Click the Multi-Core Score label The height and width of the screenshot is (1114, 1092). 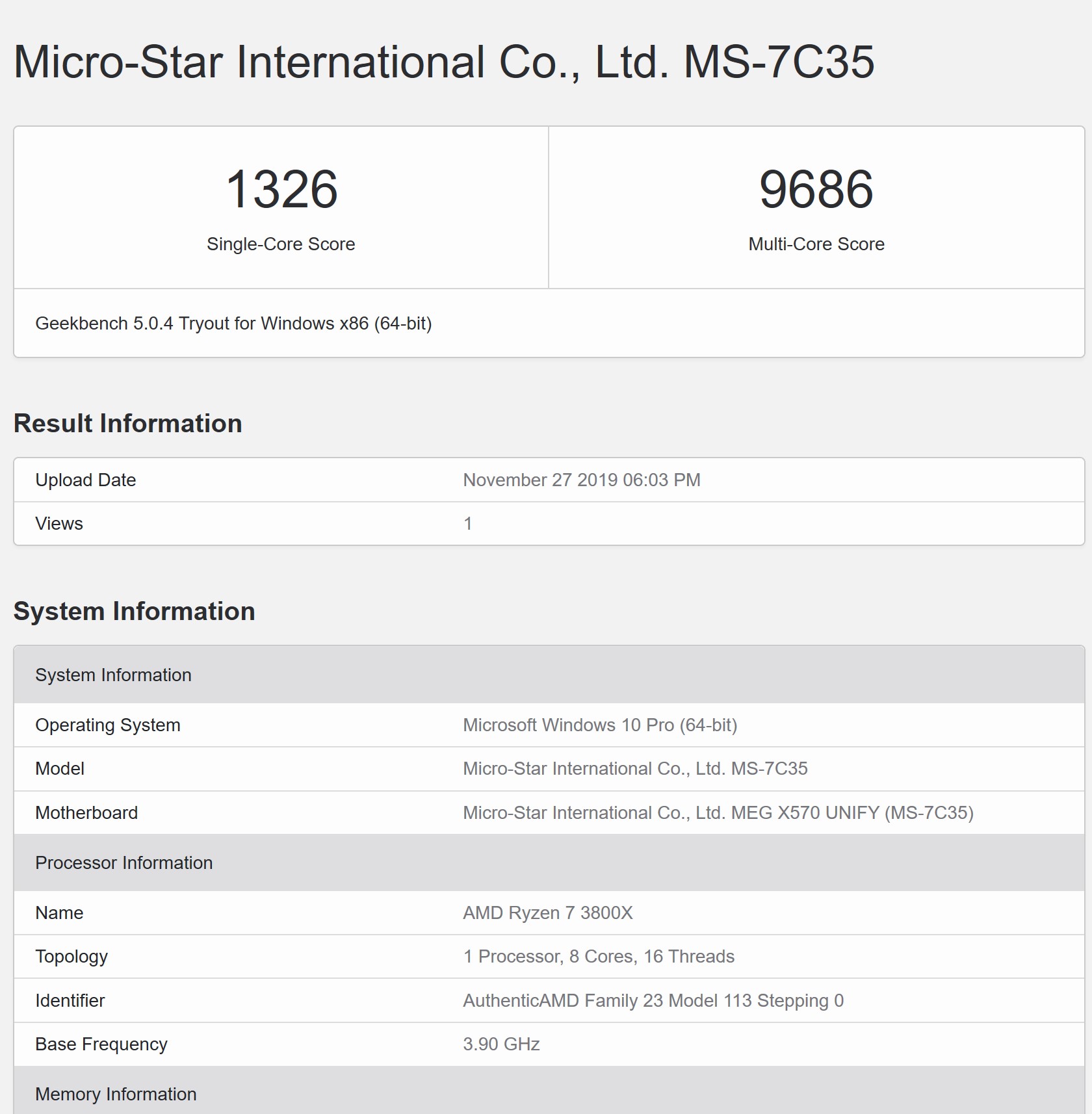(816, 244)
